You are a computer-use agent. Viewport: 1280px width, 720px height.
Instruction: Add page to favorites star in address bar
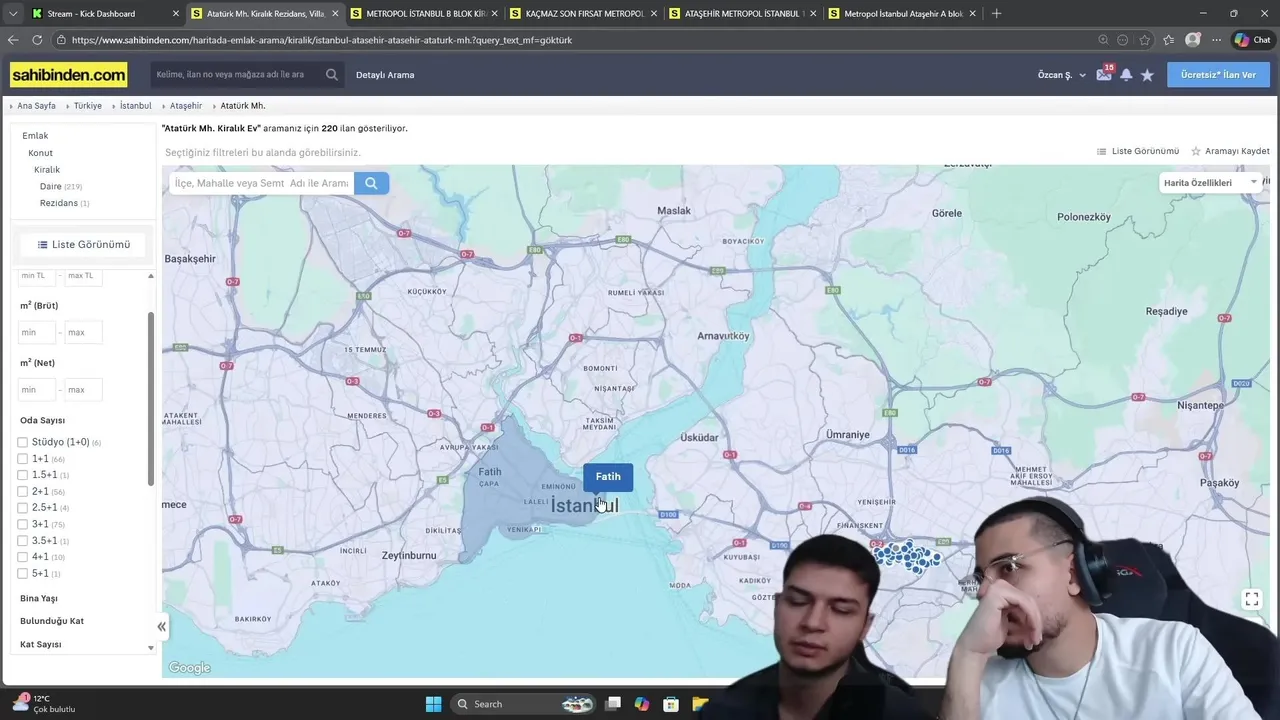click(1145, 40)
